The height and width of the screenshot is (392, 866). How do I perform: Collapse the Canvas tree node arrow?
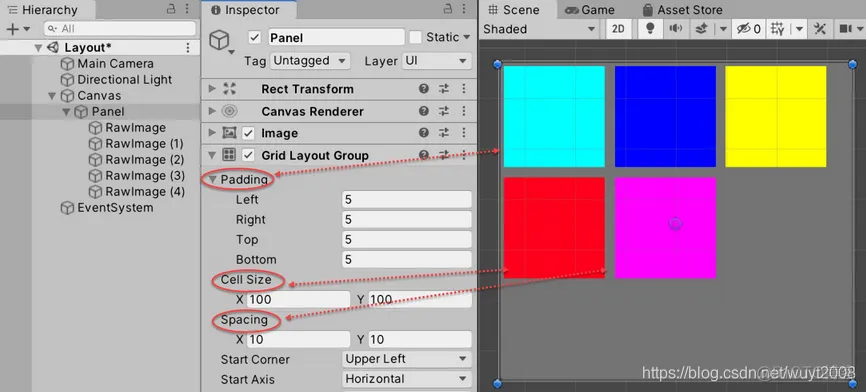click(x=52, y=96)
